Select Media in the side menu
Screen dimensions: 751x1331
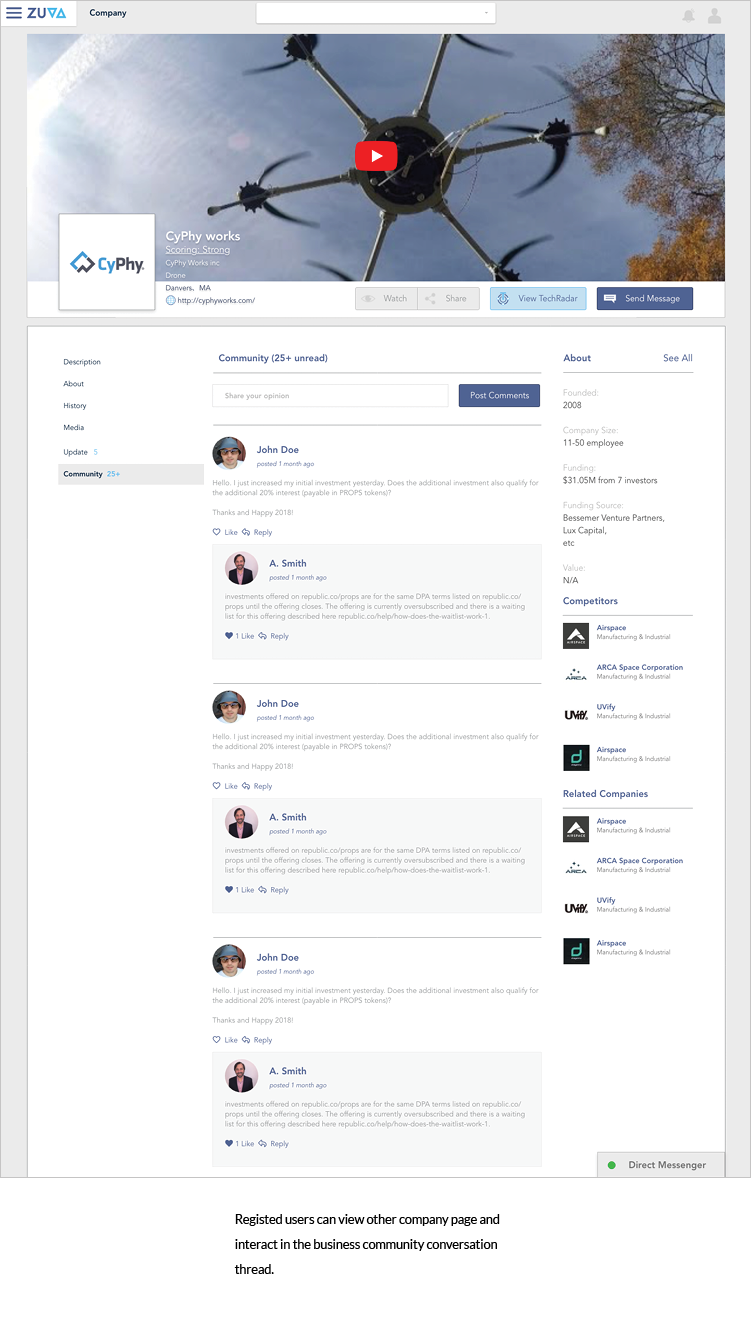click(x=74, y=428)
